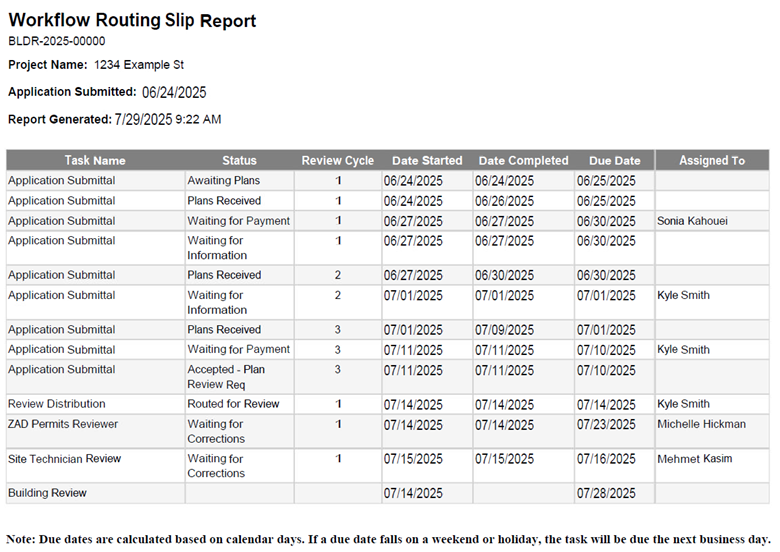The image size is (780, 552).
Task: Select the Routed for Review status cell
Action: [233, 404]
